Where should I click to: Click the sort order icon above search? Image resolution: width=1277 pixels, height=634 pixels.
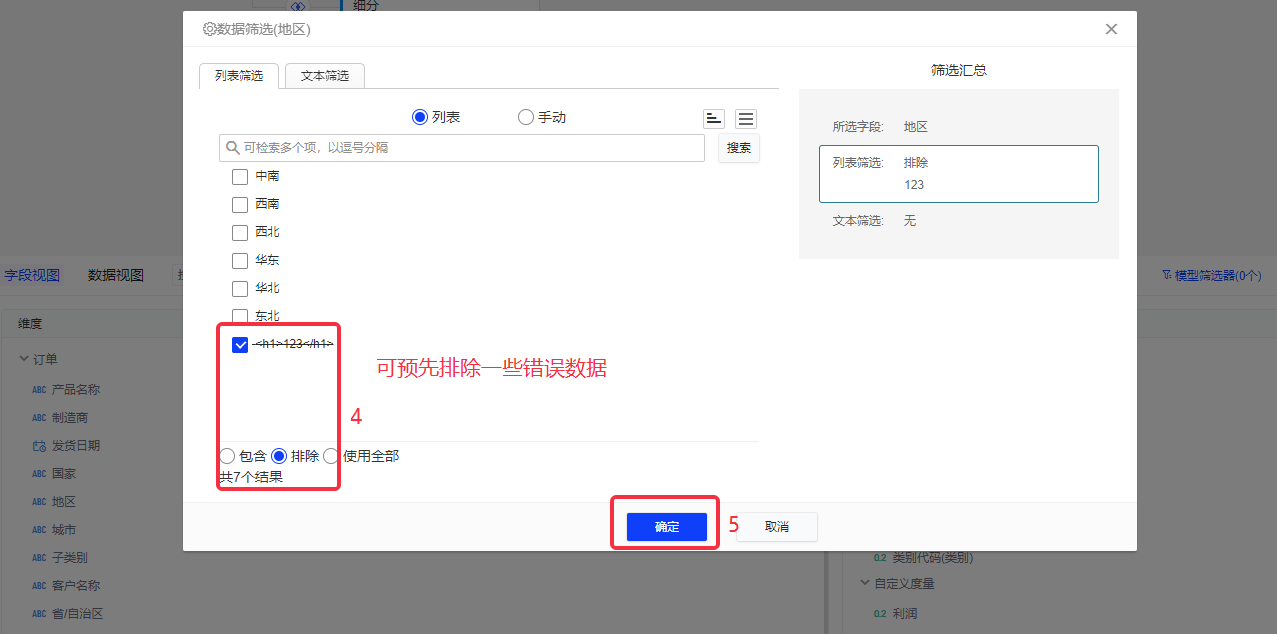713,119
